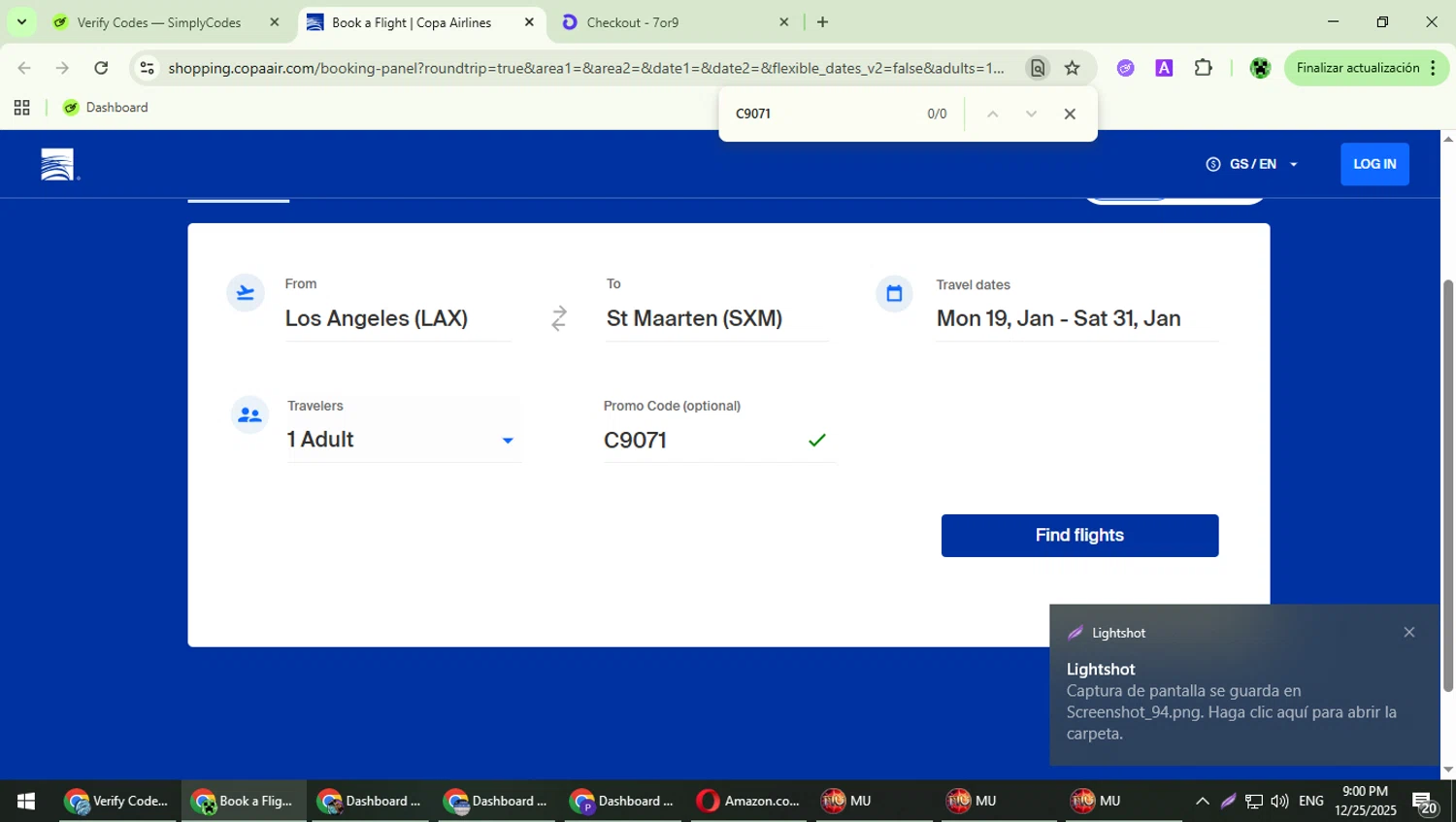Image resolution: width=1456 pixels, height=822 pixels.
Task: Click the green promo code checkmark
Action: (817, 440)
